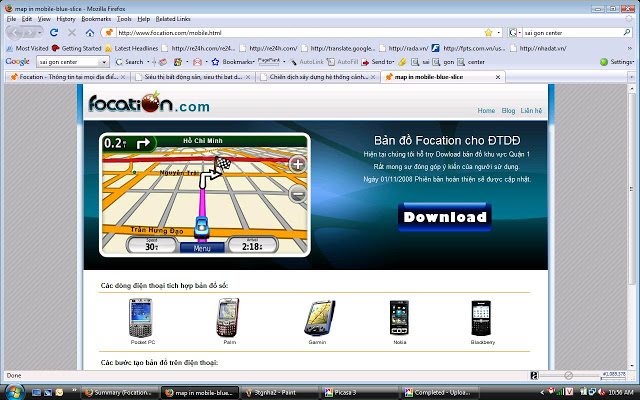Click the Gmail envelope toolbar icon
The image size is (640, 400).
(198, 62)
